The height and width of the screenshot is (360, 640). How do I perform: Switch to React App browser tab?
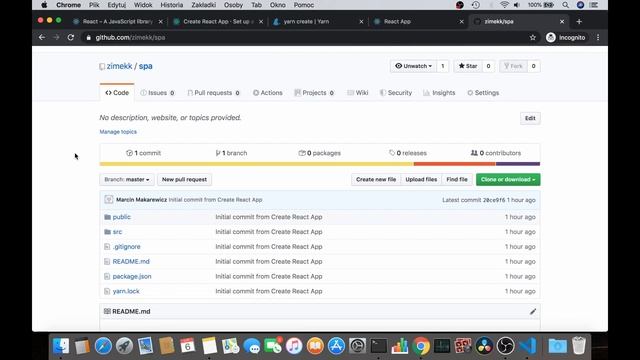click(x=419, y=22)
